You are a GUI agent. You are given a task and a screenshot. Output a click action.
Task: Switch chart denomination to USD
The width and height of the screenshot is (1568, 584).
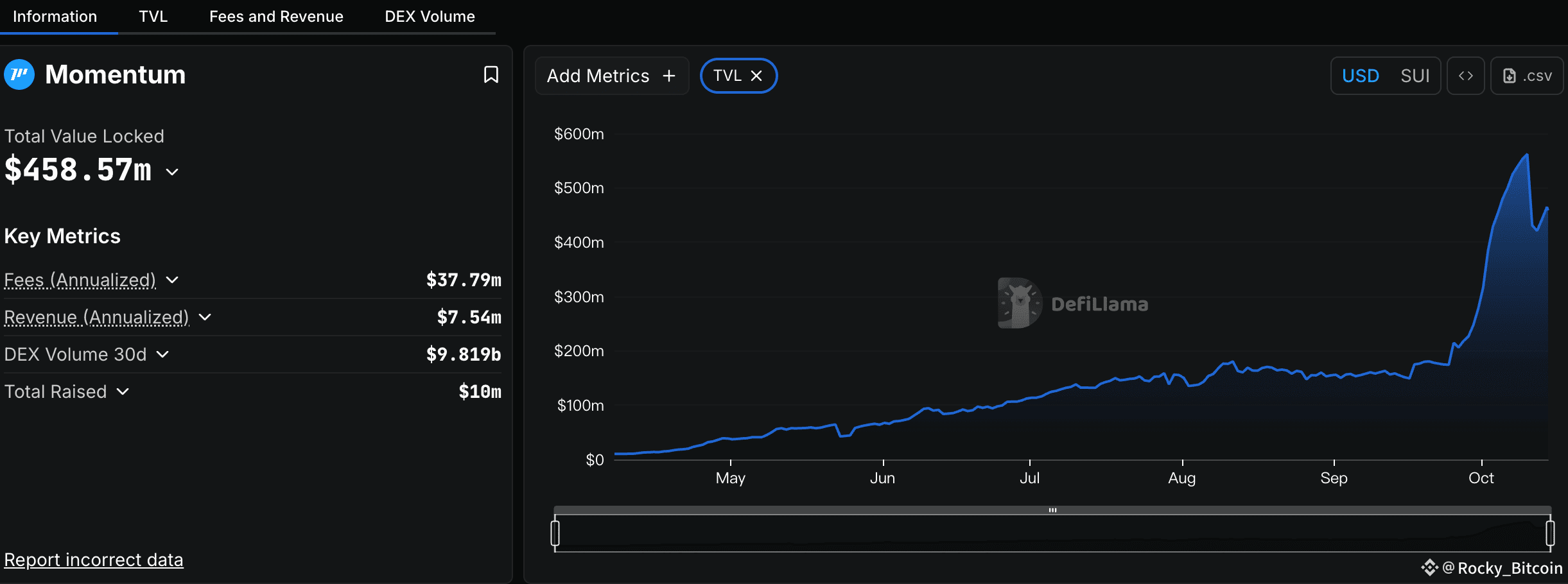click(x=1360, y=76)
